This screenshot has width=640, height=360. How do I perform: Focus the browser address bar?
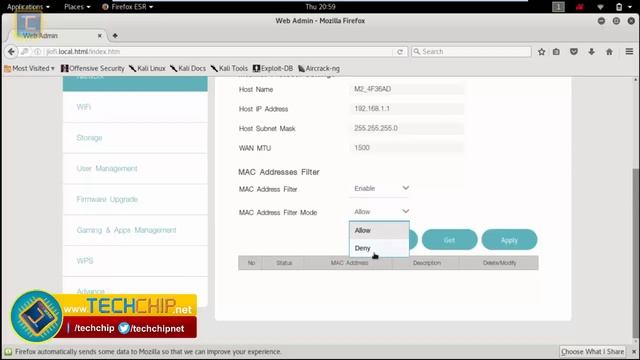pyautogui.click(x=216, y=52)
